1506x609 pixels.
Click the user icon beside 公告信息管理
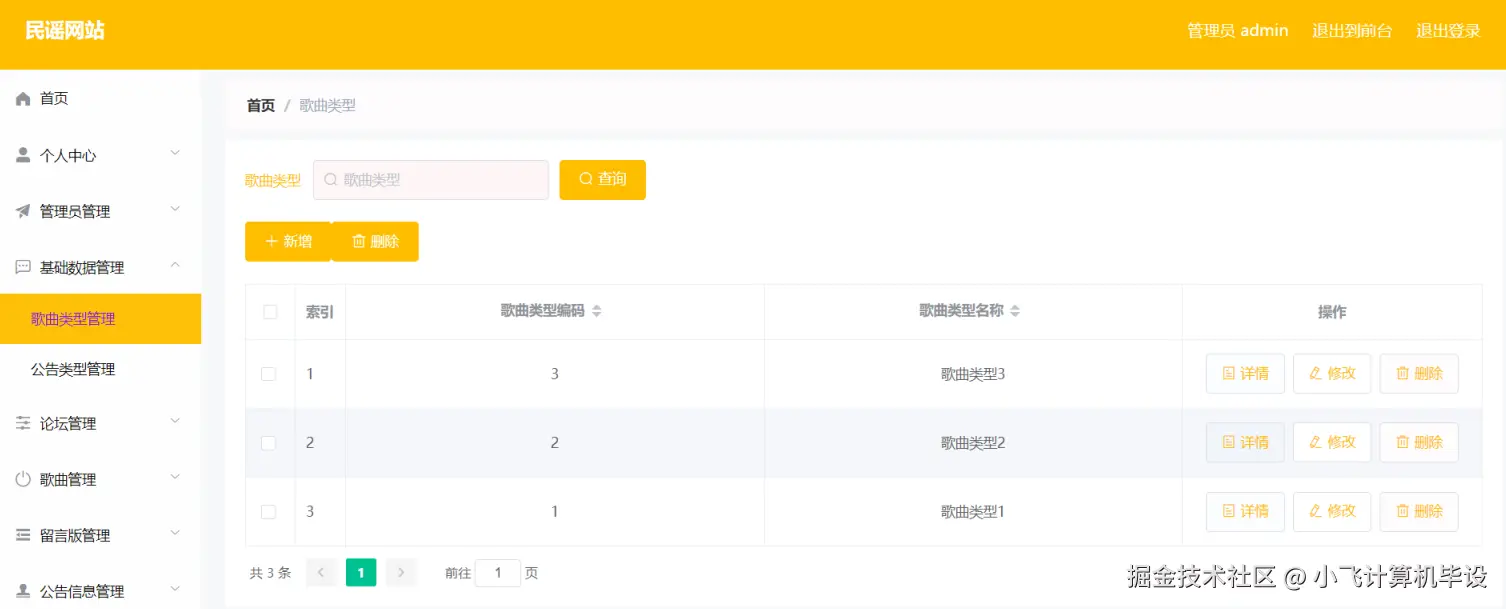click(x=23, y=591)
